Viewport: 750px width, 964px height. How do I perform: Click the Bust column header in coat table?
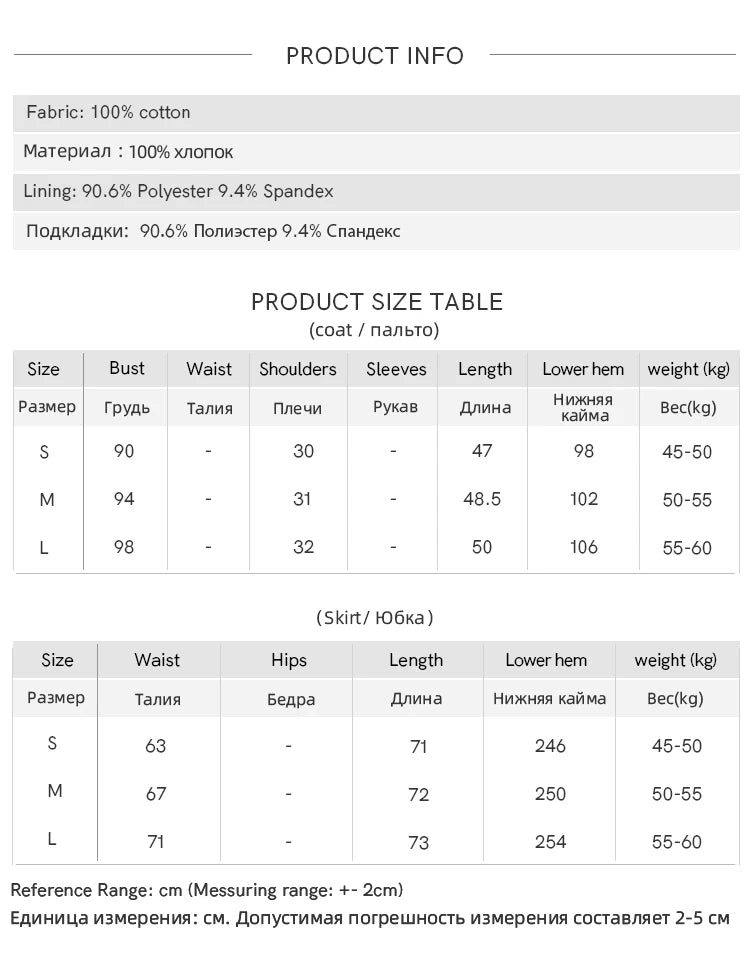127,368
